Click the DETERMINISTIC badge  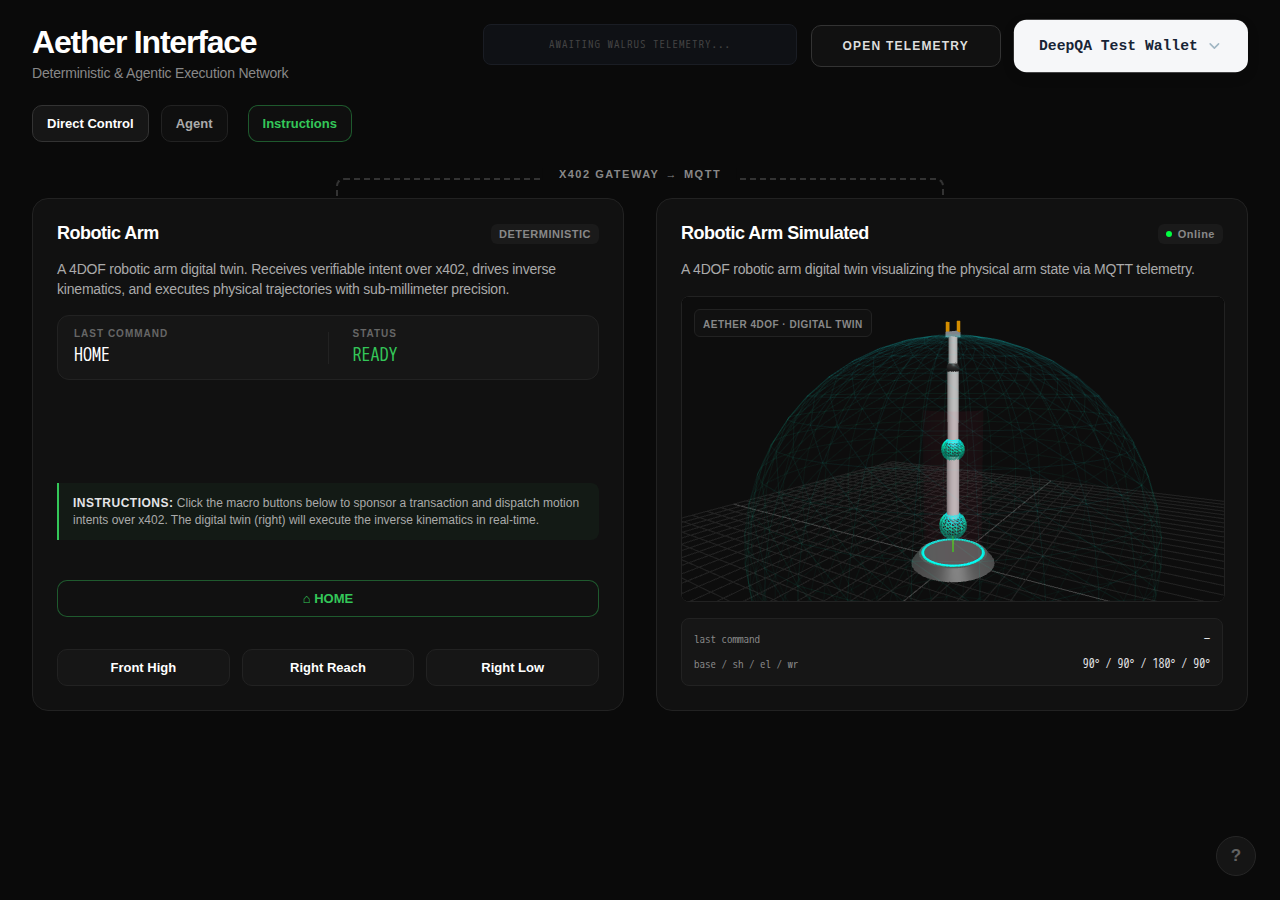[545, 234]
